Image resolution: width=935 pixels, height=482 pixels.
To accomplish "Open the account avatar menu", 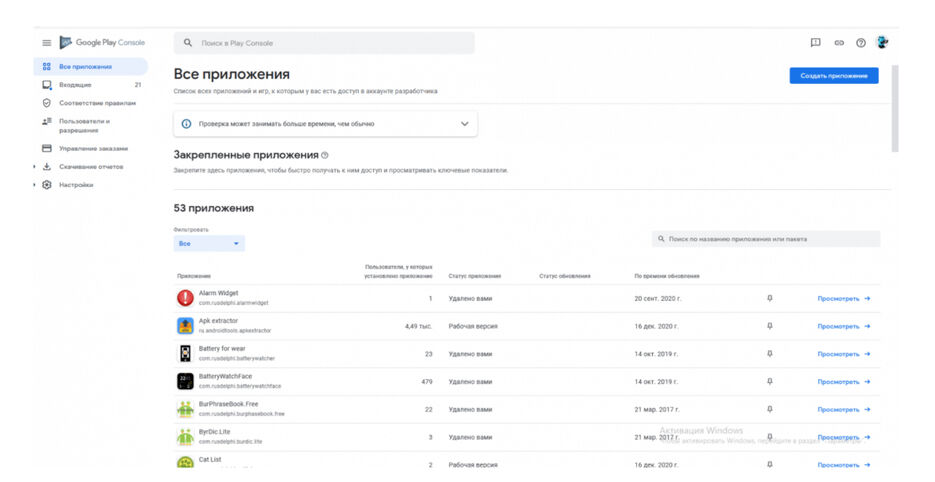I will (882, 43).
